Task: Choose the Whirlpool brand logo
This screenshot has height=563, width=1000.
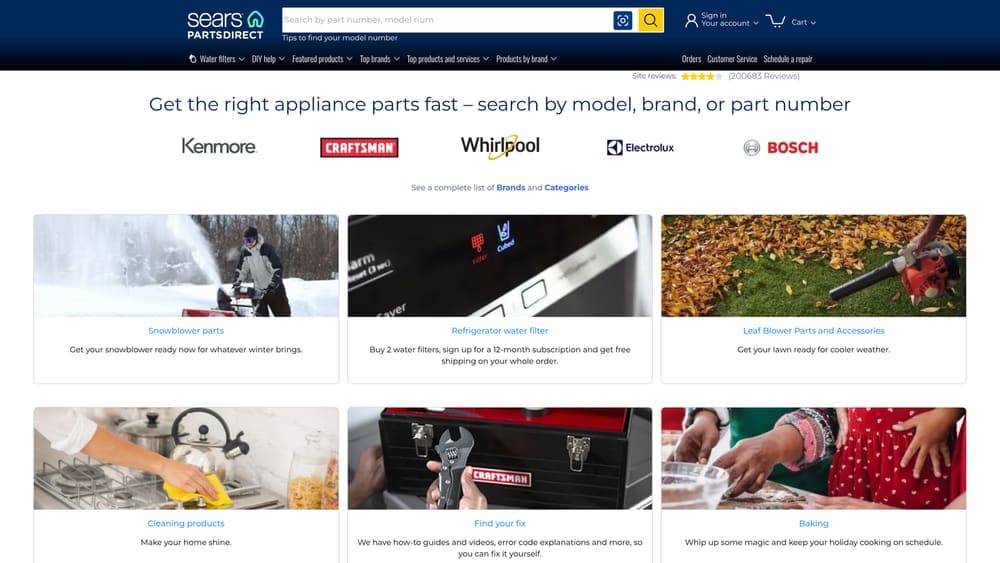Action: coord(500,147)
